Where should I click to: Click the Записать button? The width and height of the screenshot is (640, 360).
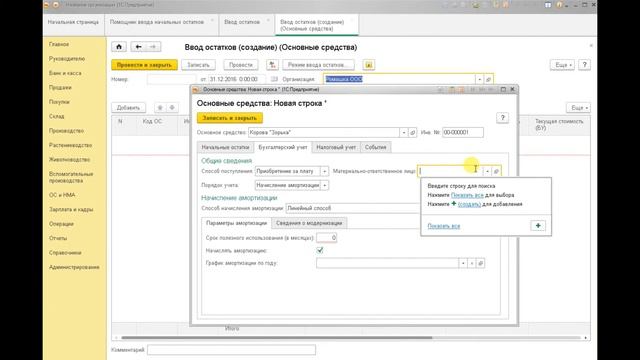[198, 65]
